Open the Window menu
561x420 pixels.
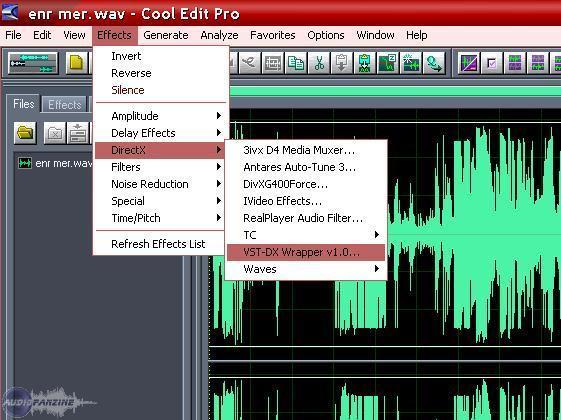click(x=375, y=35)
